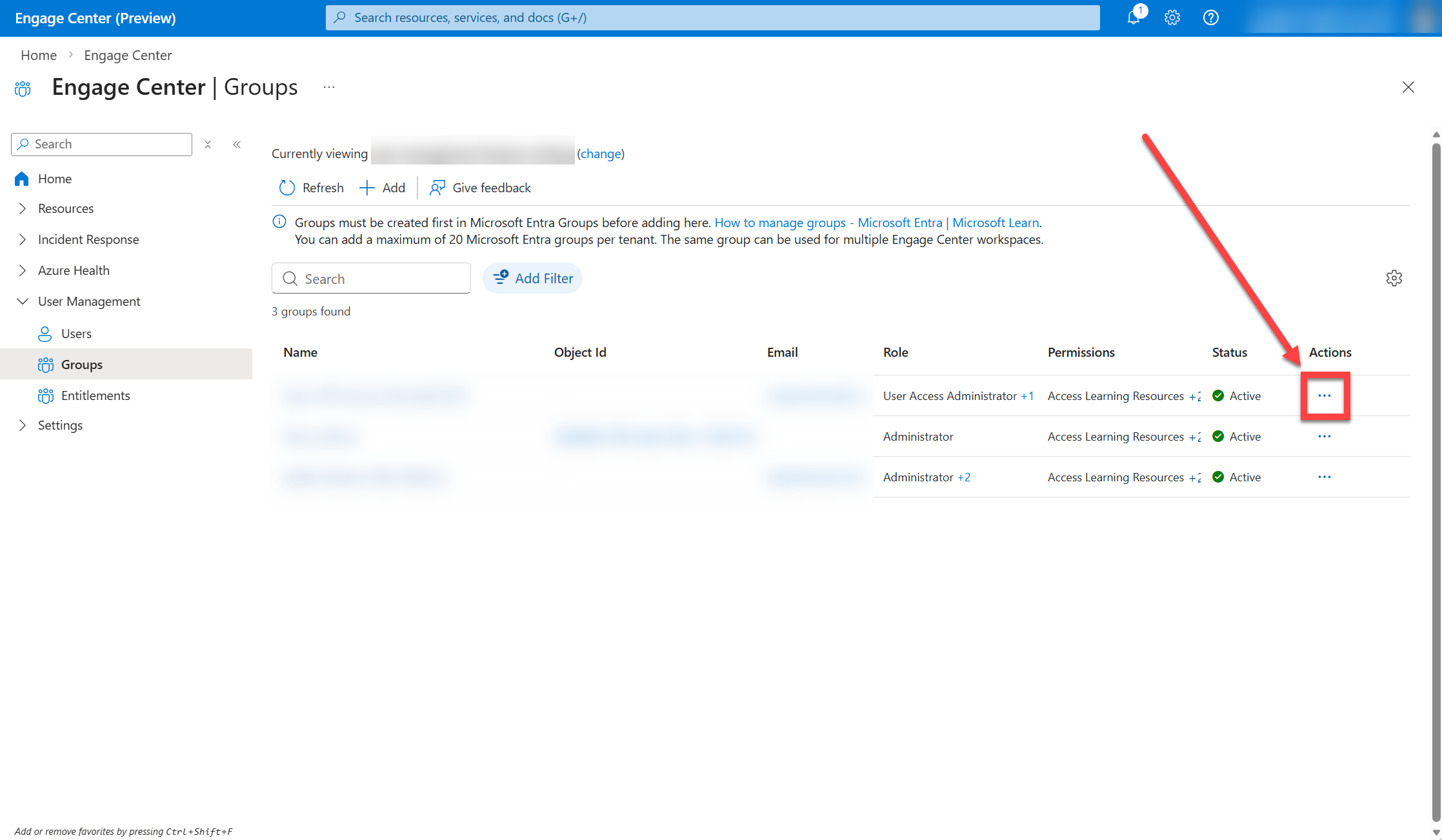1442x840 pixels.
Task: Click the Add button label
Action: tap(394, 188)
